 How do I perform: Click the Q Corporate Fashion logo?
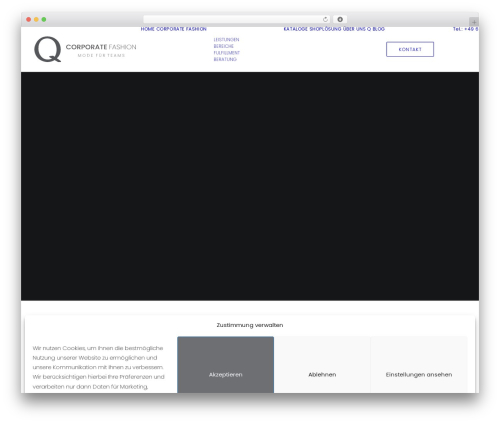85,49
